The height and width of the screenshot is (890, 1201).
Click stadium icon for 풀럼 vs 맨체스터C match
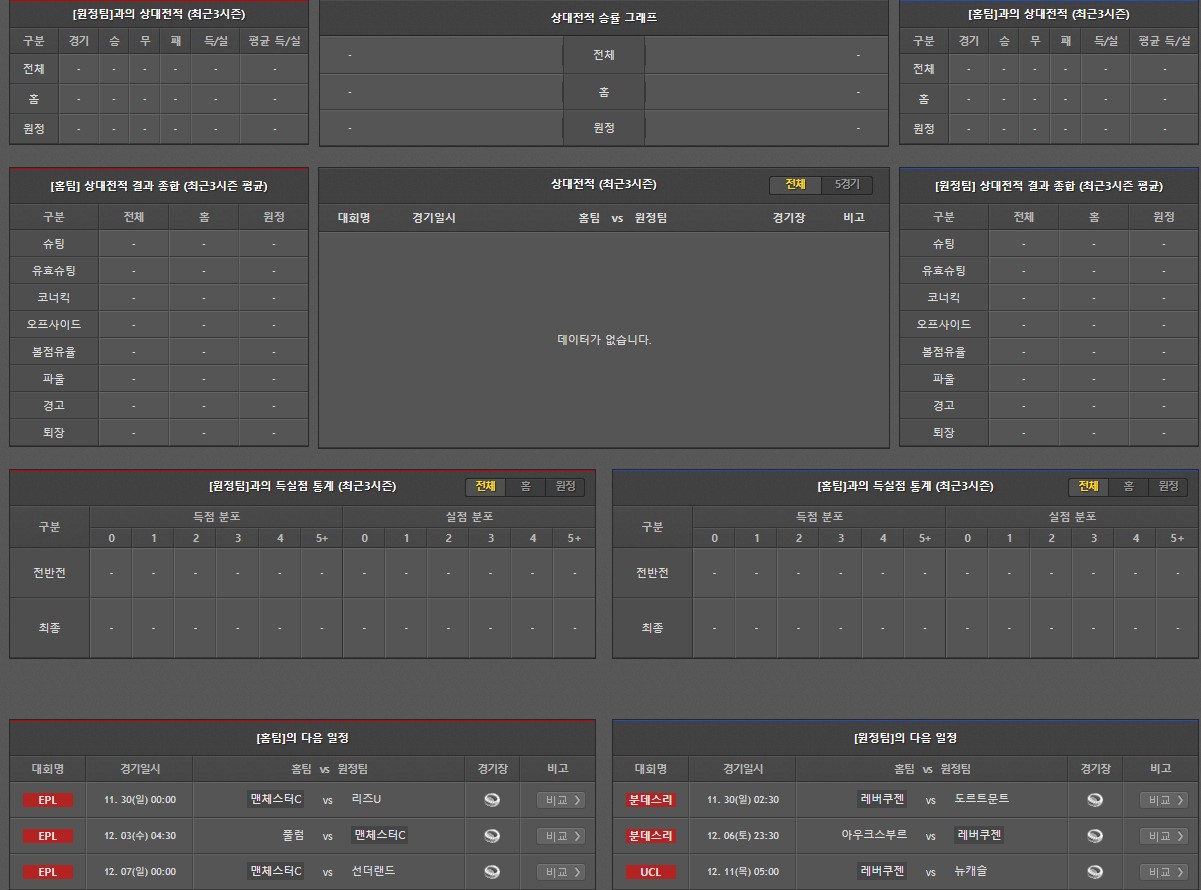[491, 836]
